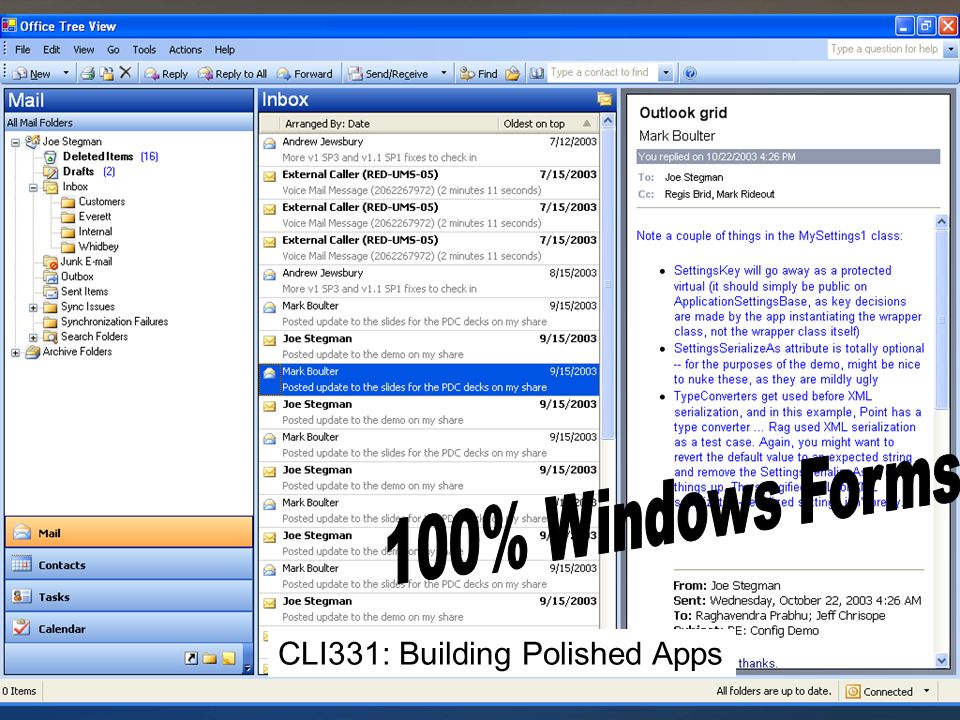Click the New mail button
This screenshot has height=720, width=960.
[32, 73]
